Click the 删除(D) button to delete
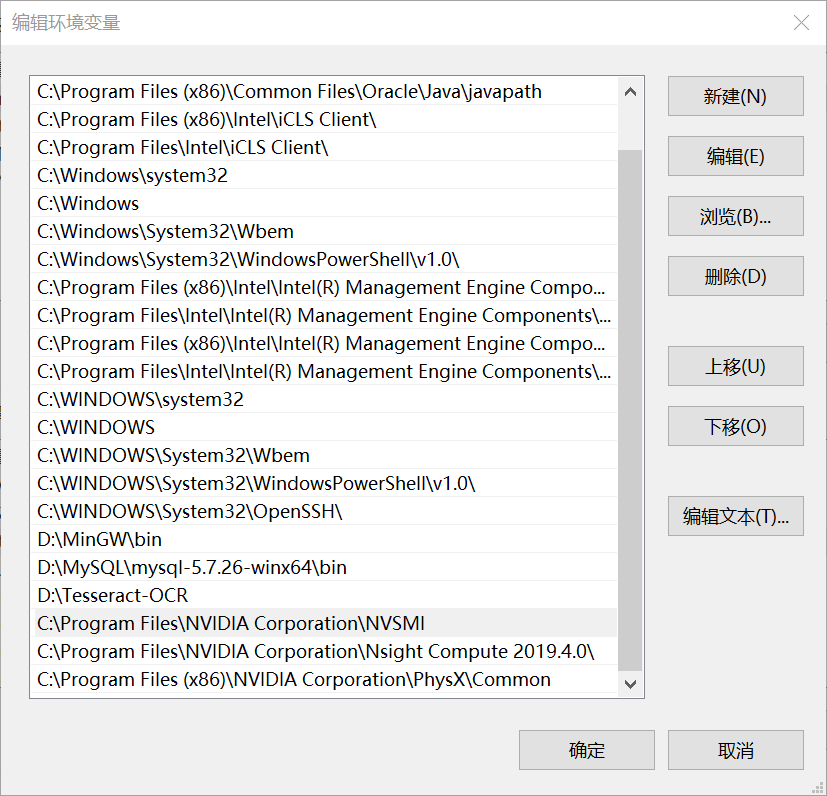Screen dimensions: 827x796 click(735, 276)
